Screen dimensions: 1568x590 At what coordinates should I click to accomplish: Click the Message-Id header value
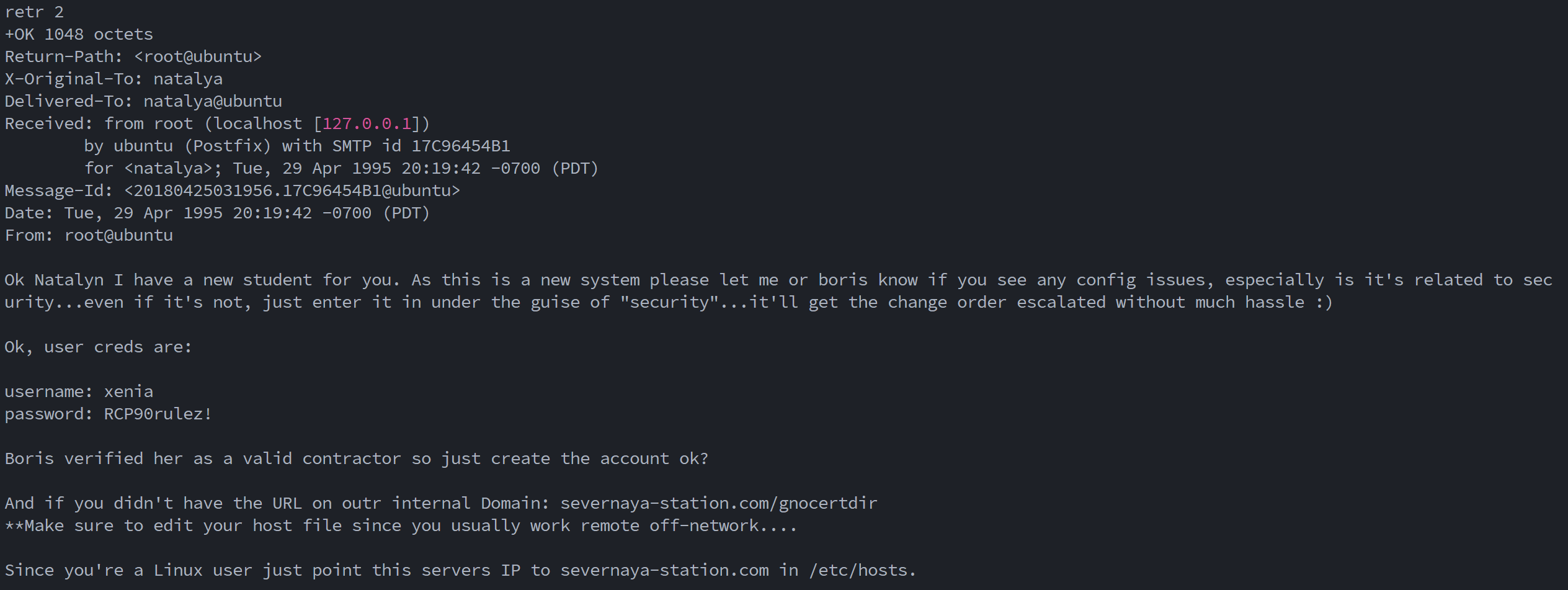pyautogui.click(x=292, y=190)
